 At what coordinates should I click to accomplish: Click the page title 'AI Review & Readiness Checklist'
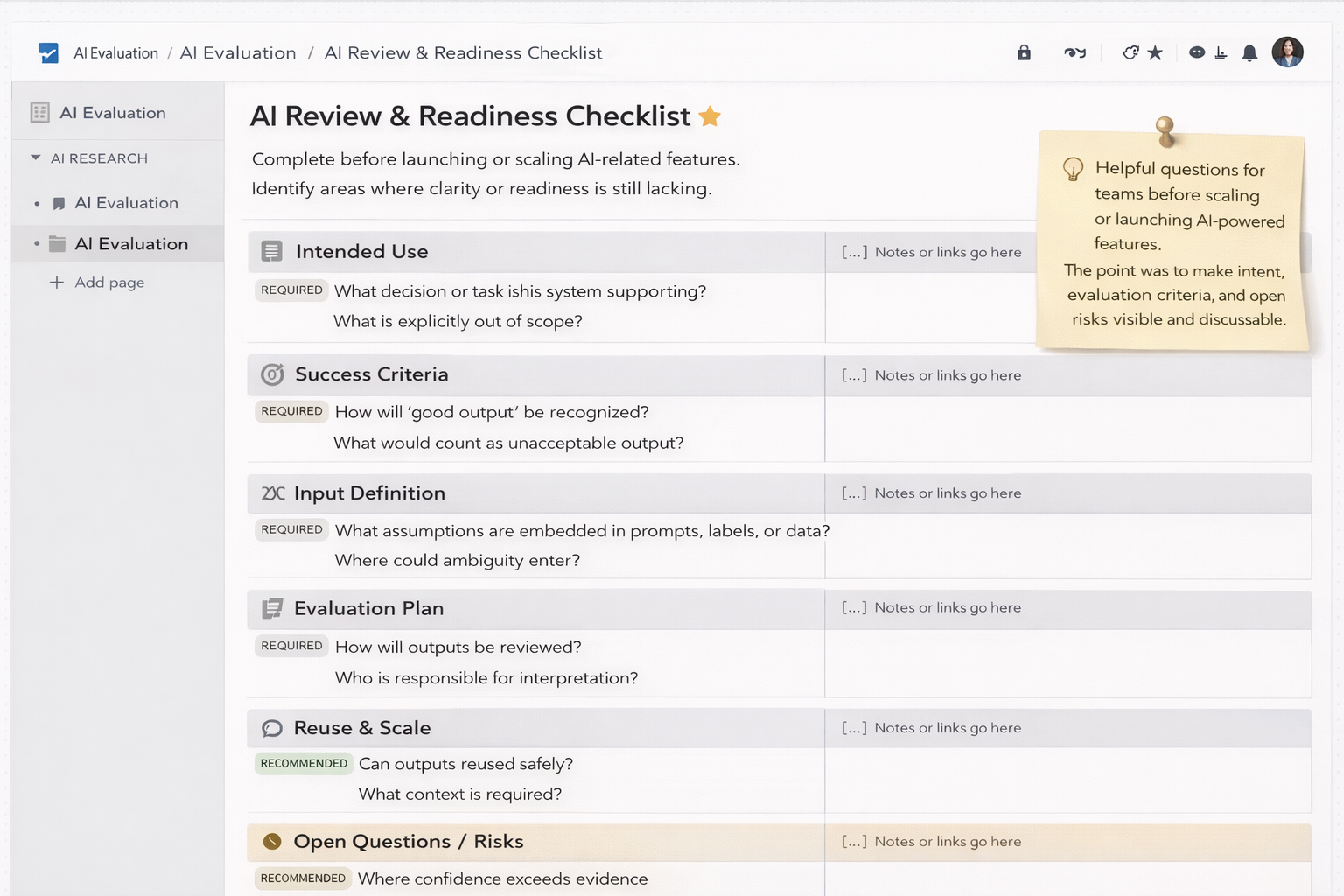tap(470, 115)
